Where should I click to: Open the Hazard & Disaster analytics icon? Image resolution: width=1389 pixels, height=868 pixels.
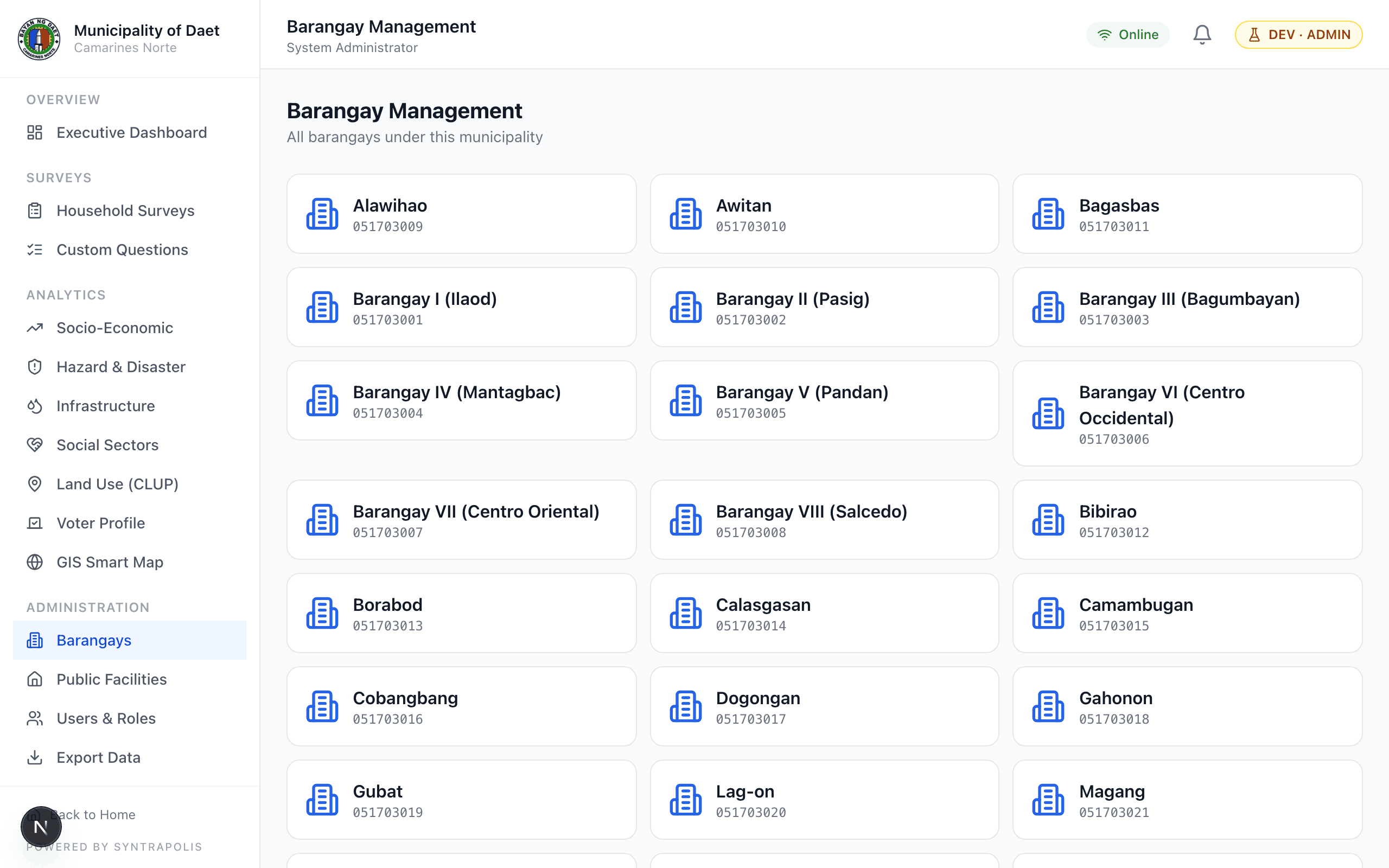coord(35,367)
